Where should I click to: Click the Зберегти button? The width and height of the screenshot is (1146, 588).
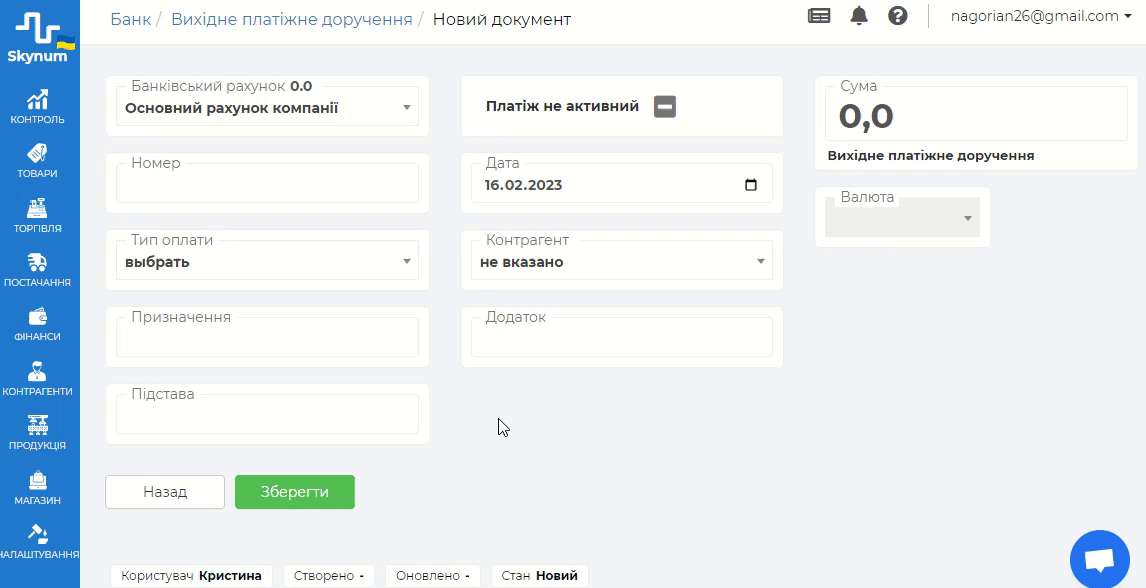[x=295, y=492]
